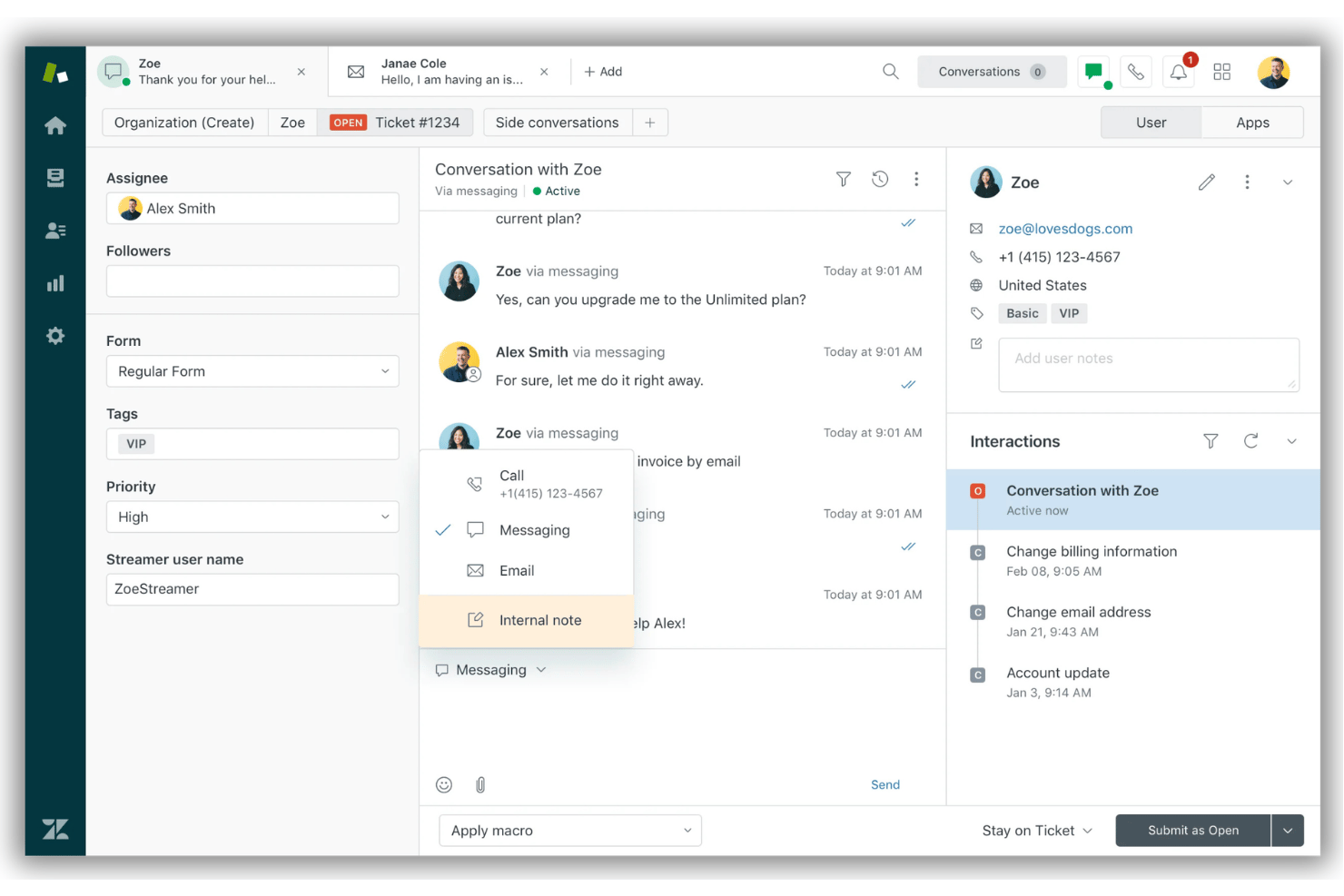Open the Messaging channel selector in the composer
1344x896 pixels.
tap(491, 670)
